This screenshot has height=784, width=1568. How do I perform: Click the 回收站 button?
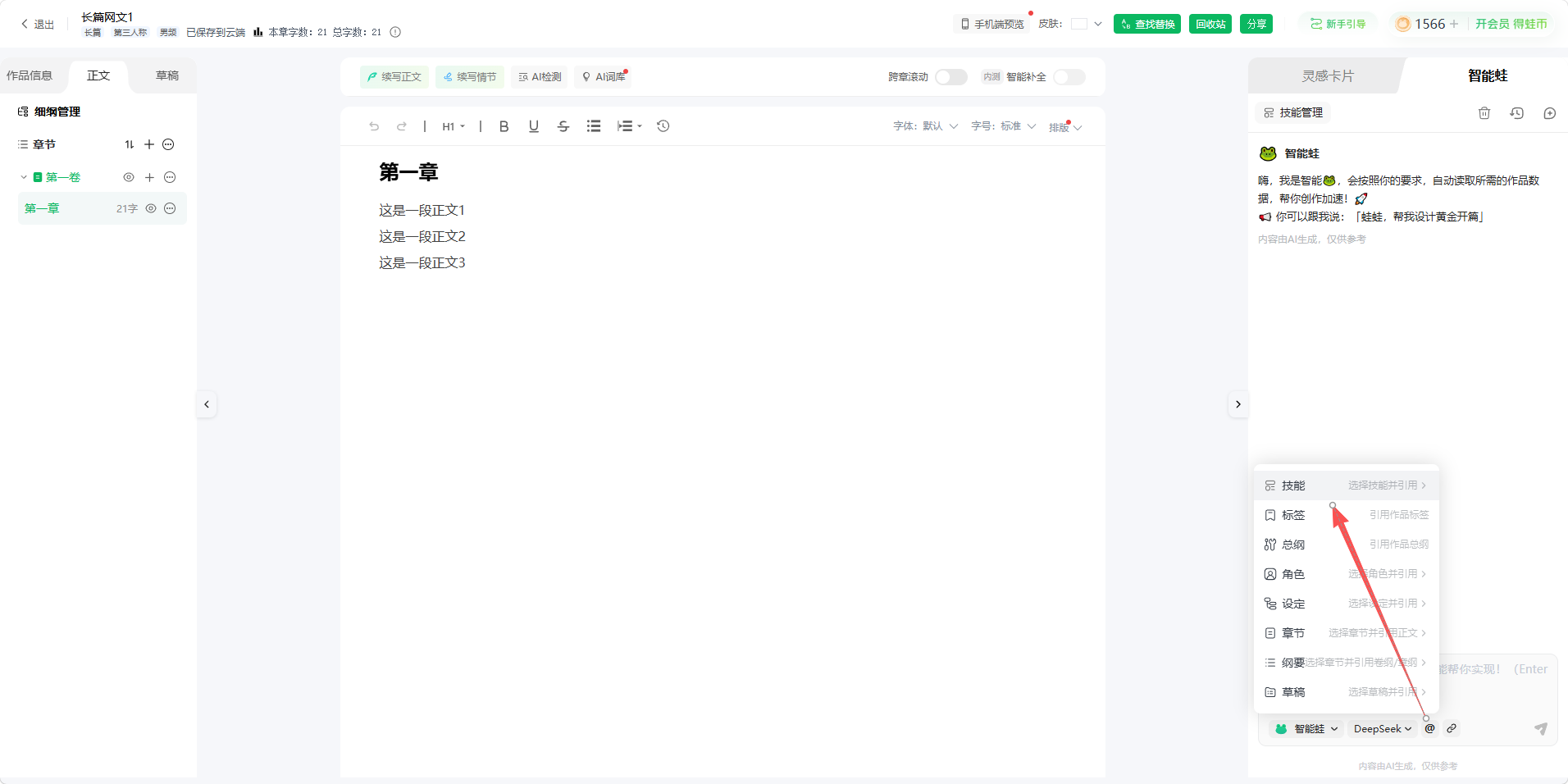tap(1210, 24)
